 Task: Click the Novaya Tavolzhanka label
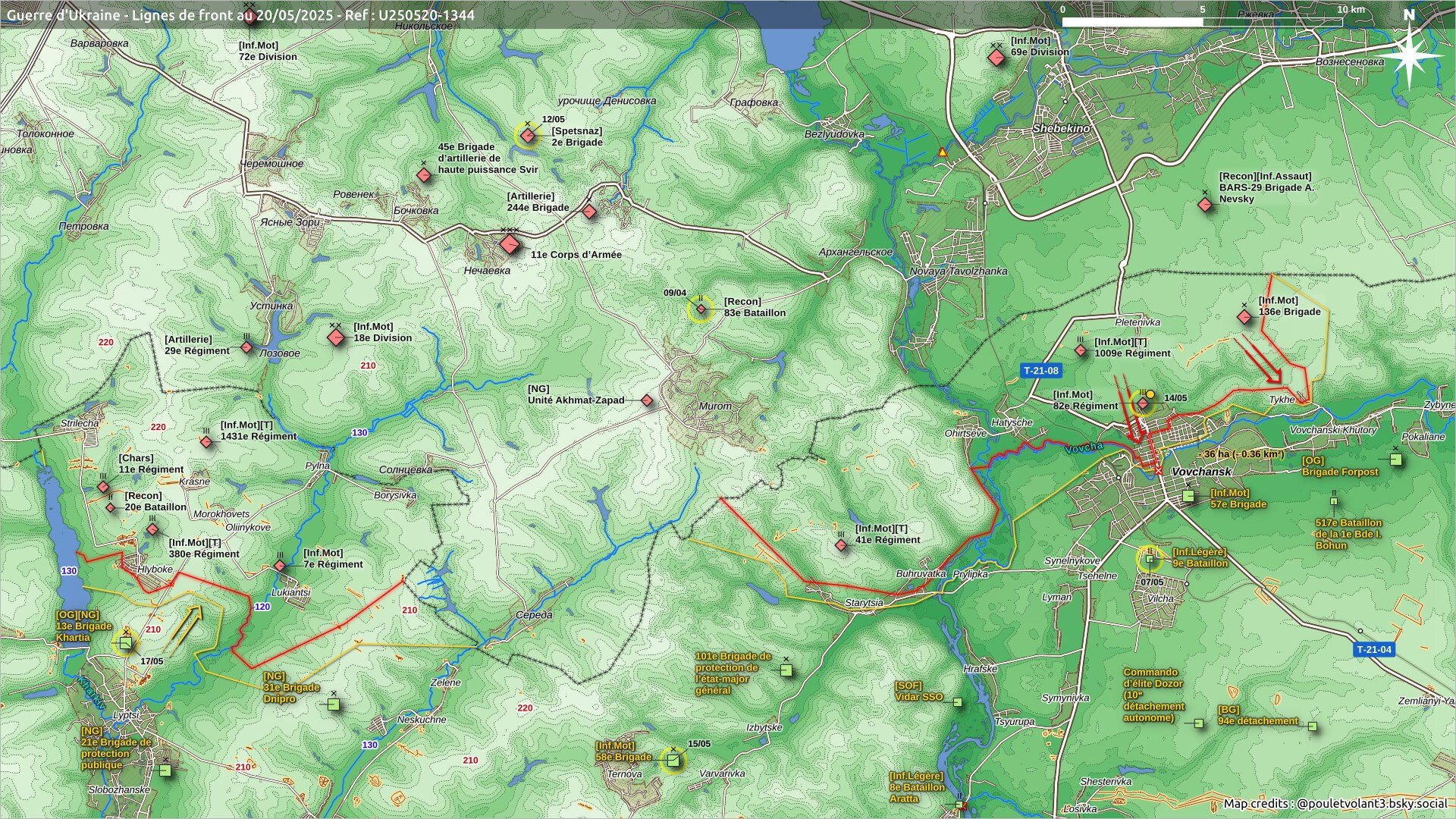click(x=959, y=271)
